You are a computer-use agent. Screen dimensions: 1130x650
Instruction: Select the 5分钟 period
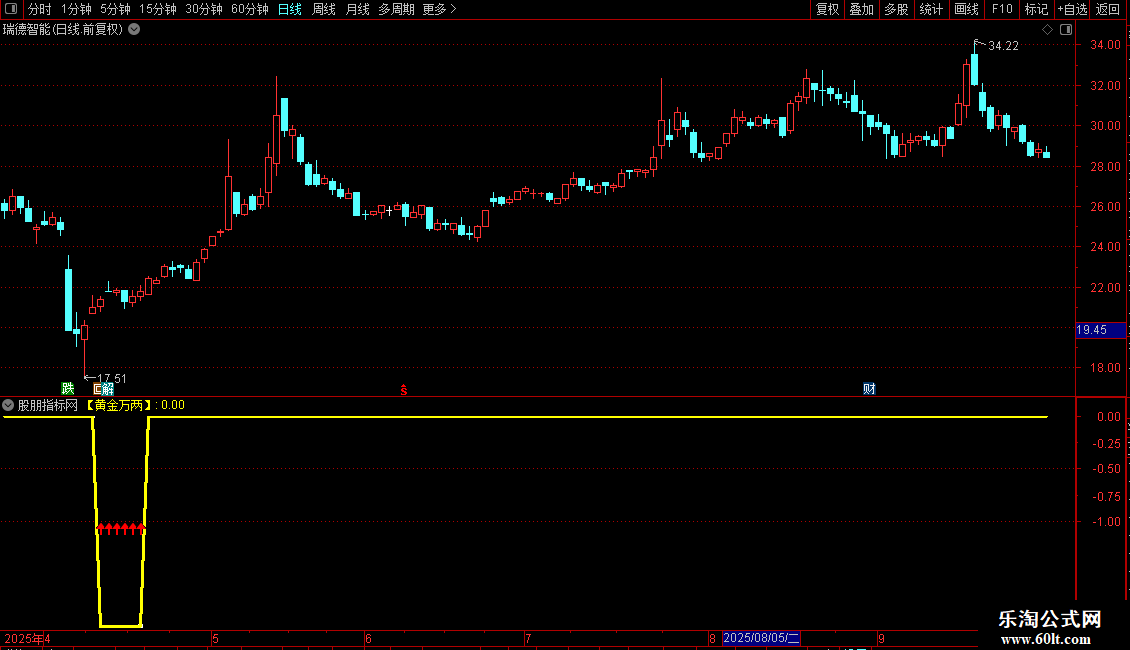[115, 9]
